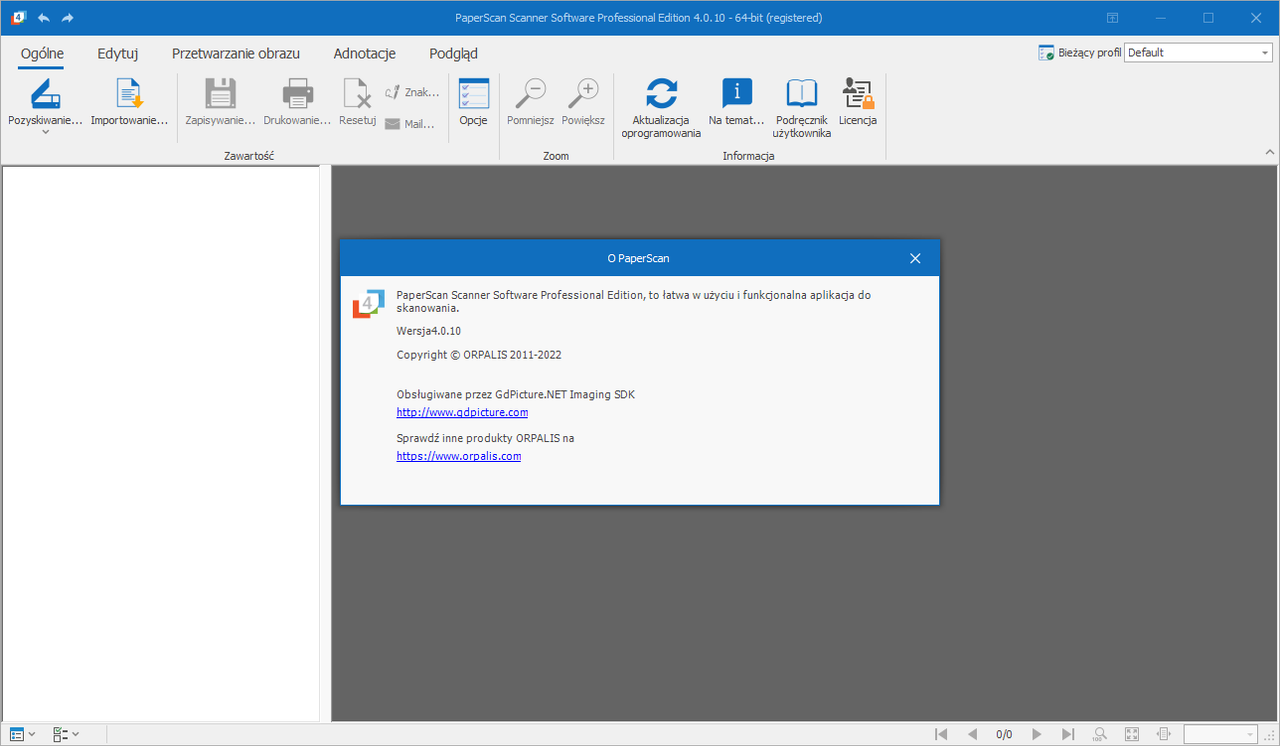Open the Licencja lock icon

[858, 93]
